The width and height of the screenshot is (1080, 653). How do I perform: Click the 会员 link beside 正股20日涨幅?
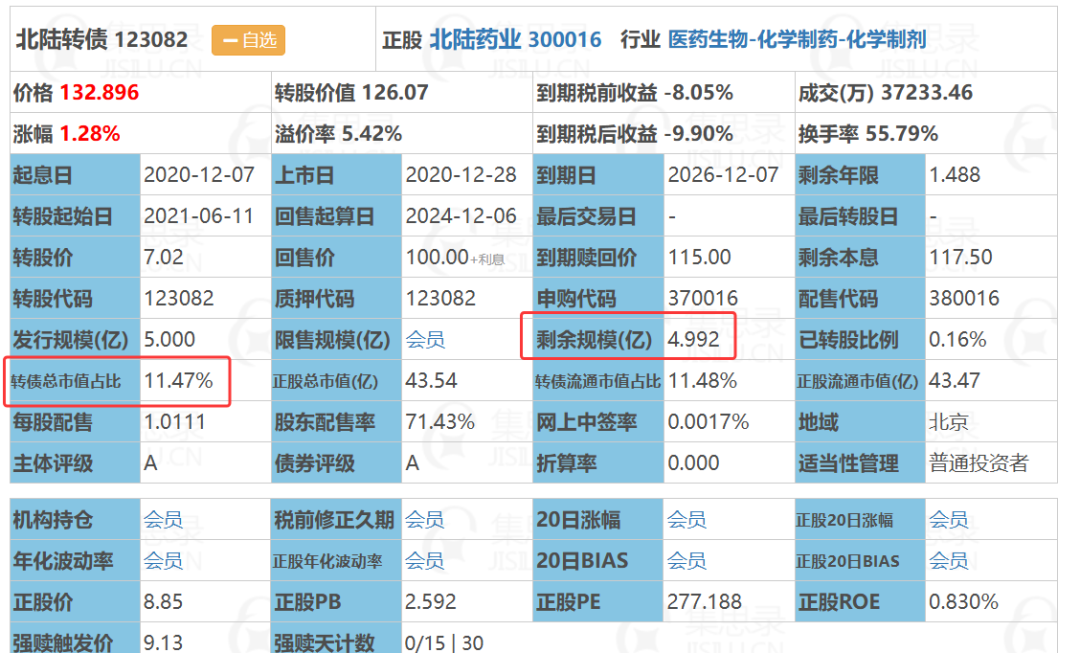point(948,519)
